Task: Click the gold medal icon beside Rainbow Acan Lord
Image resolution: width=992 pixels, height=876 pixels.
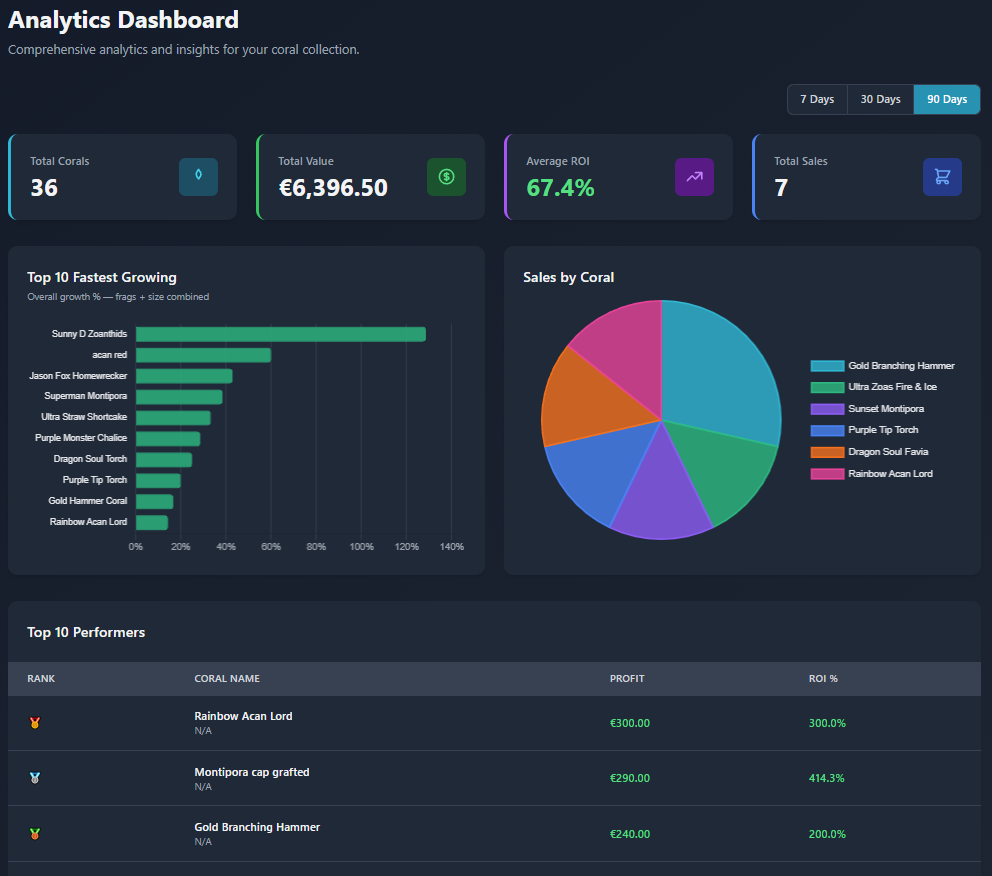Action: 34,722
